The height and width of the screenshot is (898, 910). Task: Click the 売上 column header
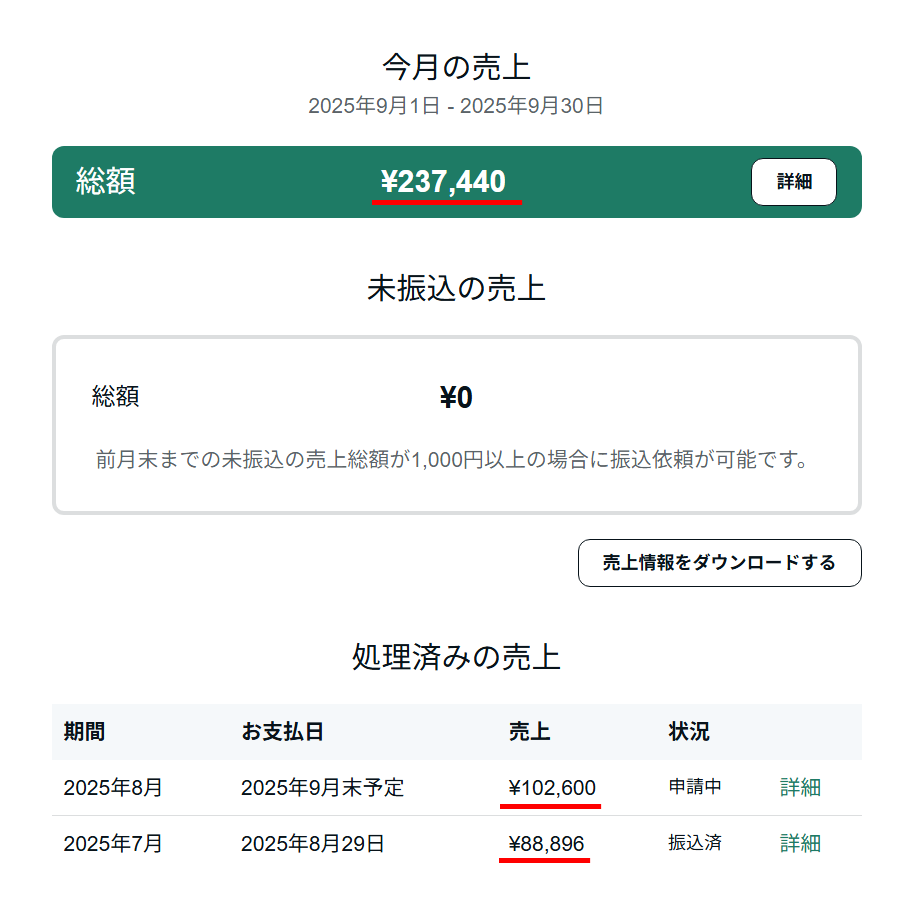529,732
